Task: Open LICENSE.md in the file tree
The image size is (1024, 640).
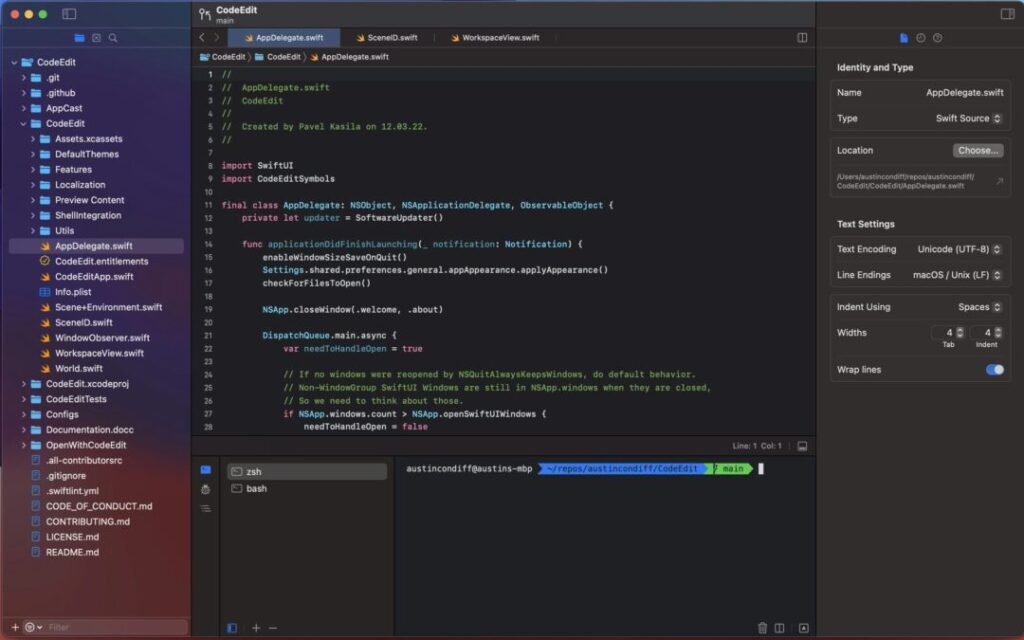Action: point(72,537)
